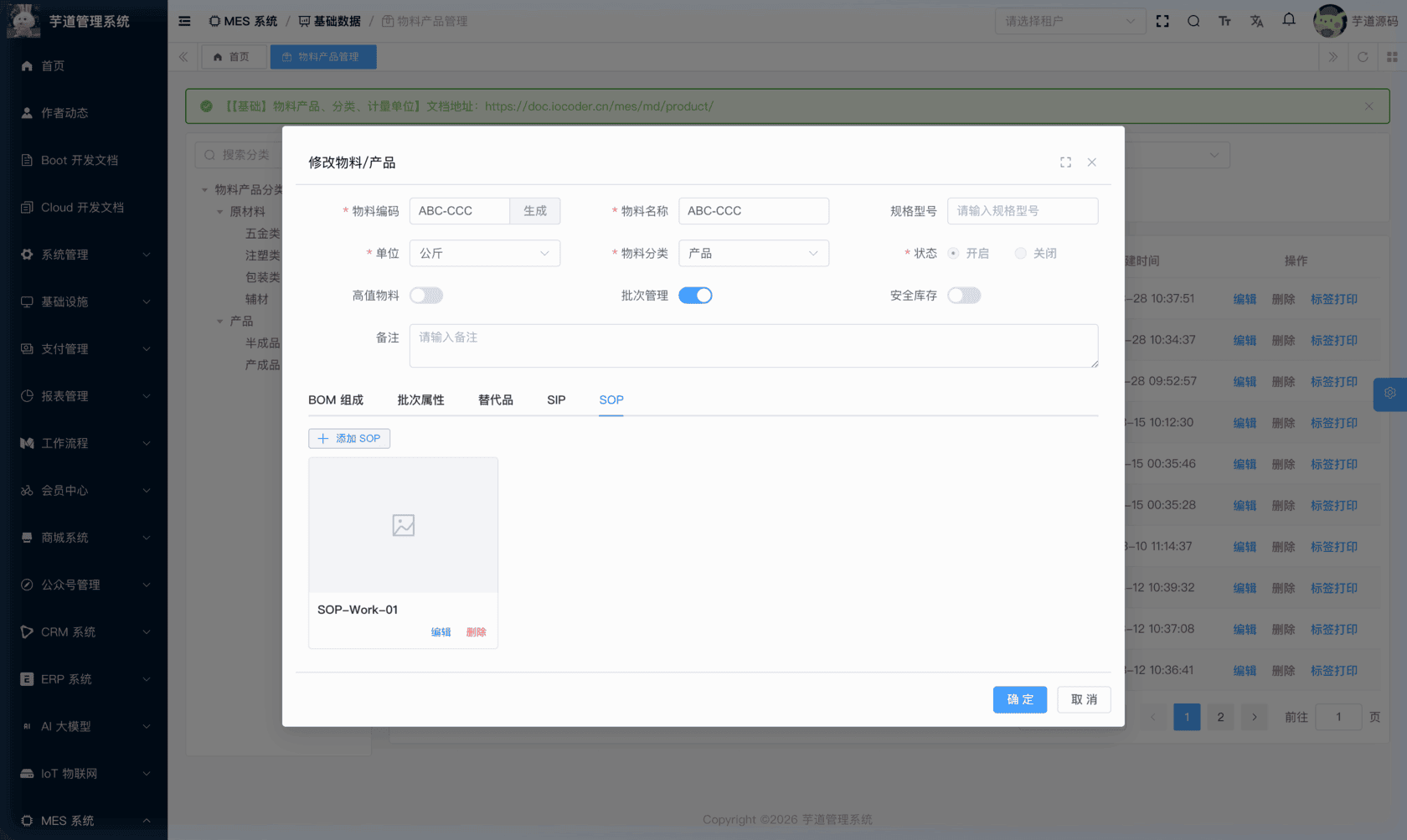The height and width of the screenshot is (840, 1407).
Task: Enable the 高值物料 toggle switch
Action: click(x=426, y=295)
